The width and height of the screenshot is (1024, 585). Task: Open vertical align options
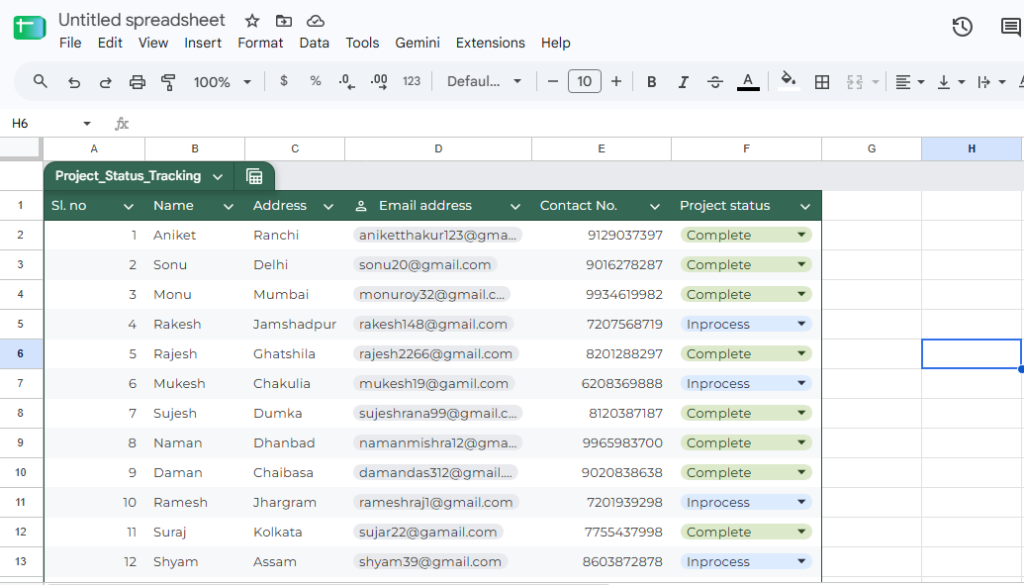[x=951, y=82]
